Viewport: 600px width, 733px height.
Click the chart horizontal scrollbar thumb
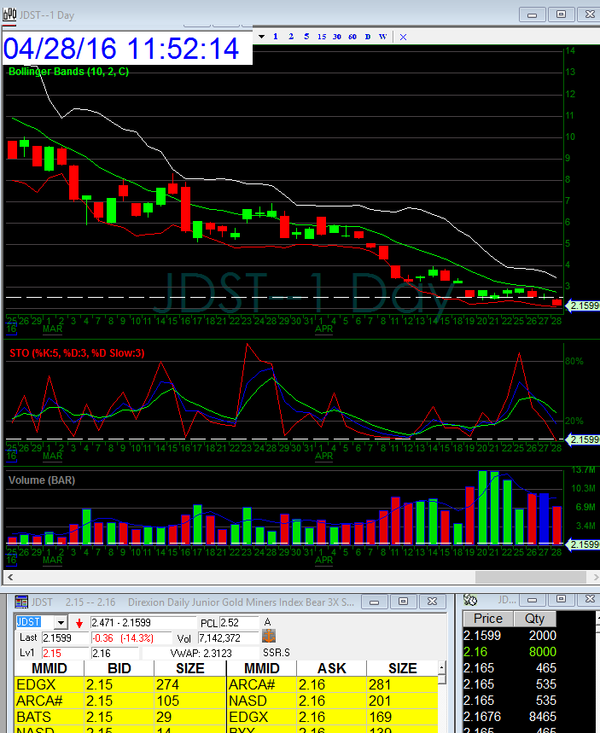click(533, 577)
